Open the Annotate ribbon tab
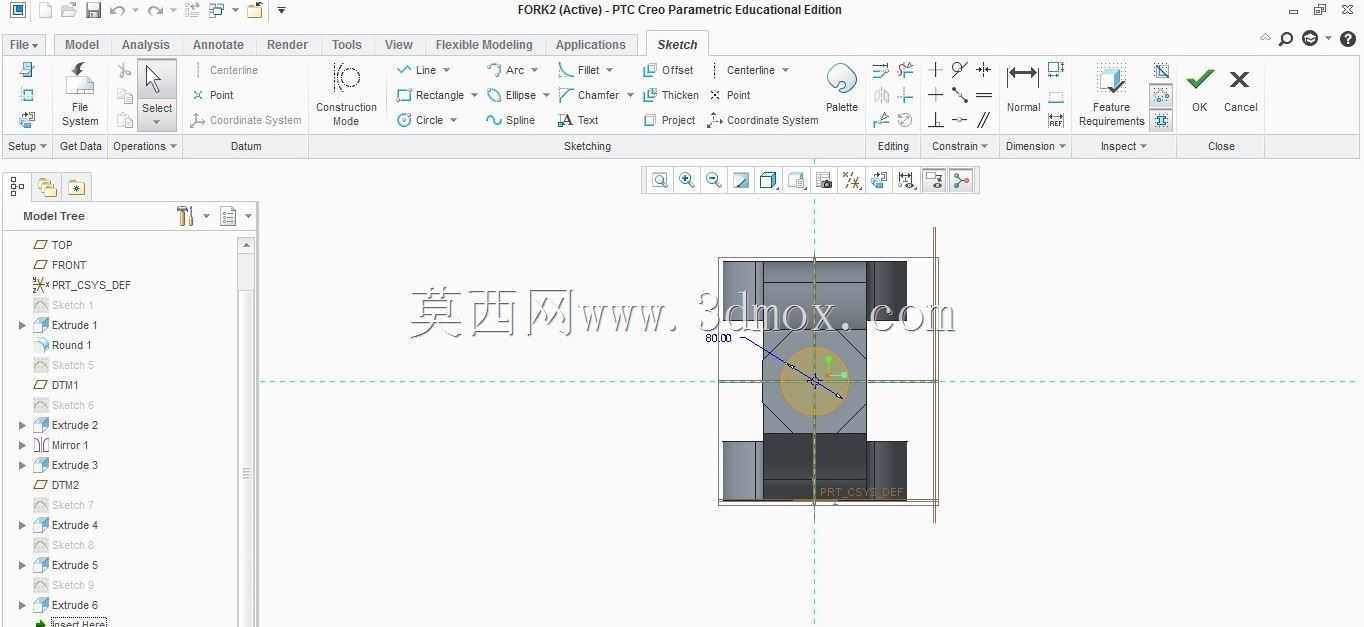Screen dimensions: 1364x627 218,44
